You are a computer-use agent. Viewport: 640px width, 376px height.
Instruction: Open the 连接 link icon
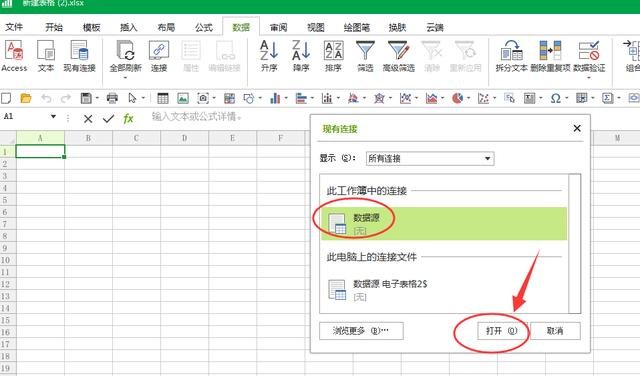pos(159,56)
